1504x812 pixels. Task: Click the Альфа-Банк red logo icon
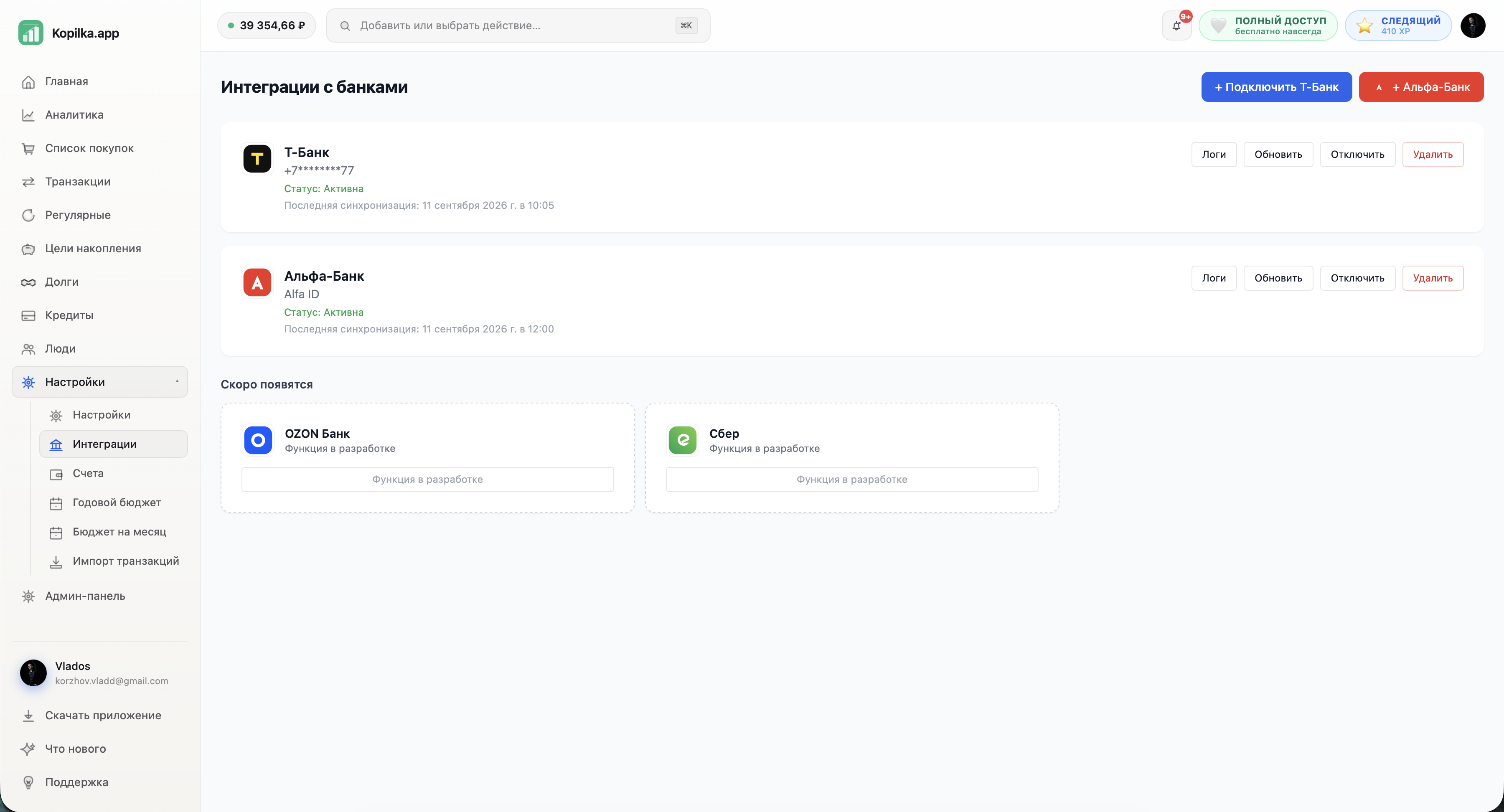pyautogui.click(x=257, y=282)
